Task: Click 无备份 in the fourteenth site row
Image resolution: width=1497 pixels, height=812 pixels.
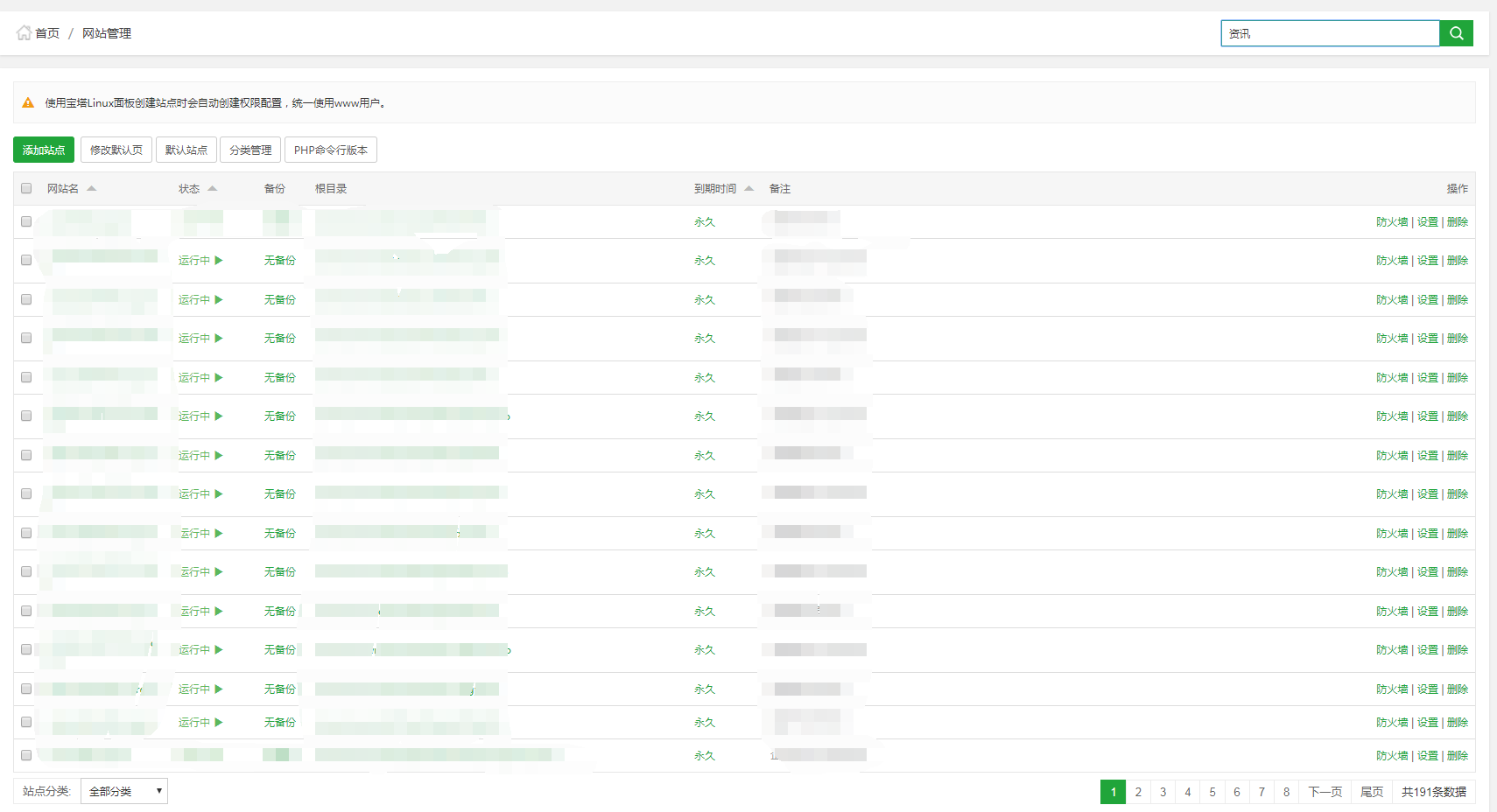Action: [x=280, y=723]
